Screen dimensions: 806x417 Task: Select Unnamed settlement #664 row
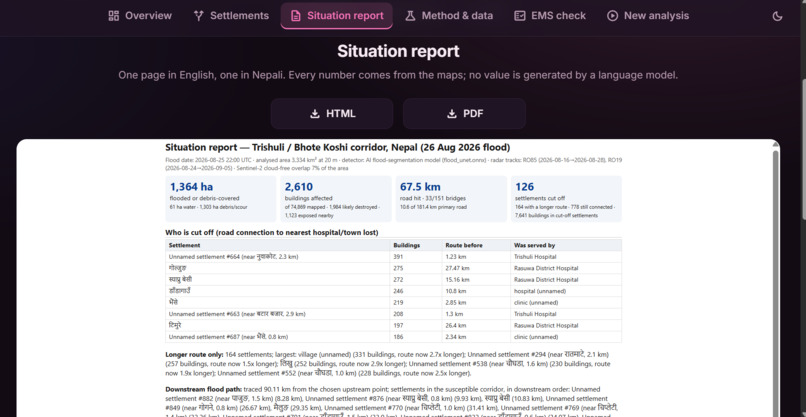393,257
